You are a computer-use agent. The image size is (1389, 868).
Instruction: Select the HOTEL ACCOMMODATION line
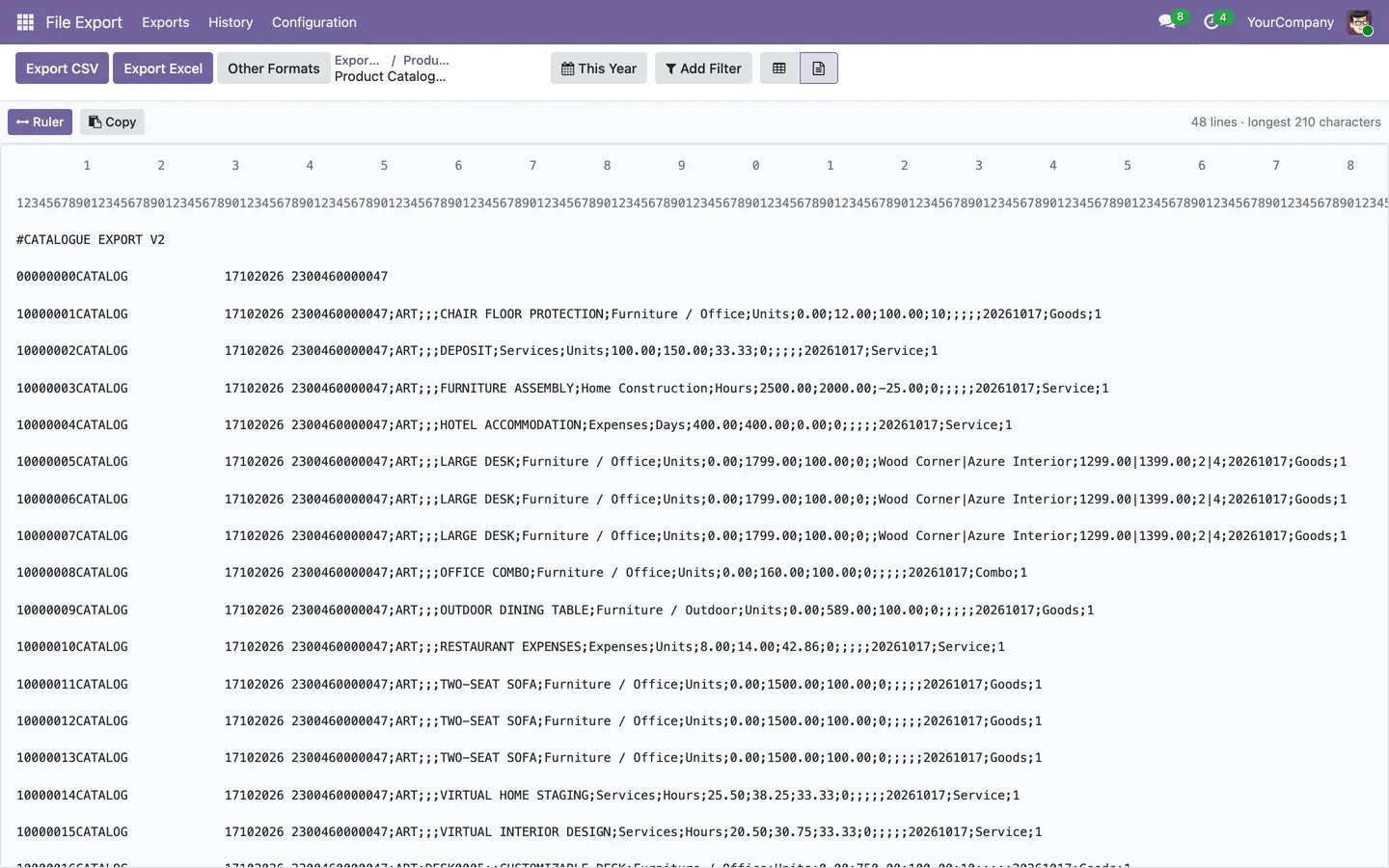tap(514, 424)
